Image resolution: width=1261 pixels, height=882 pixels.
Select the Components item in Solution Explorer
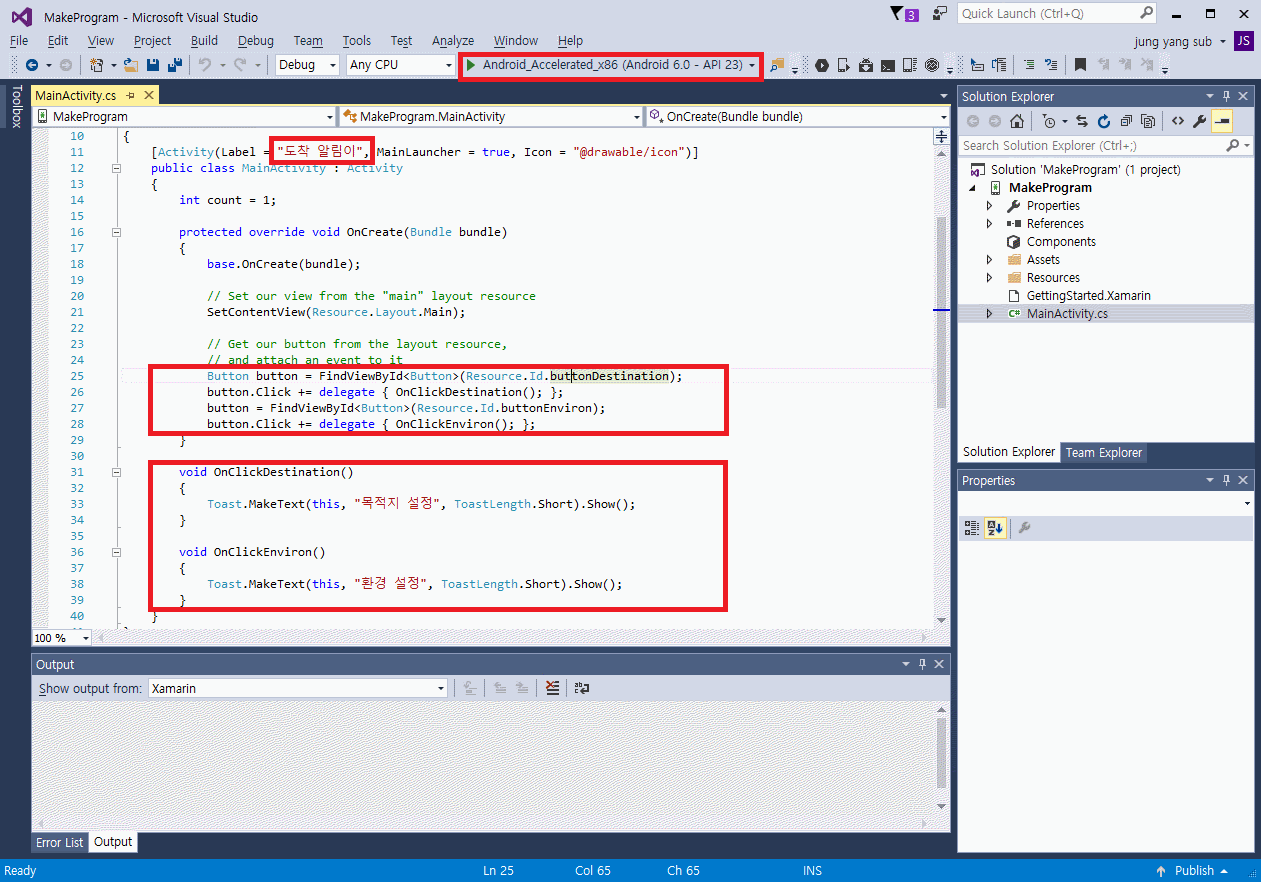(1061, 242)
